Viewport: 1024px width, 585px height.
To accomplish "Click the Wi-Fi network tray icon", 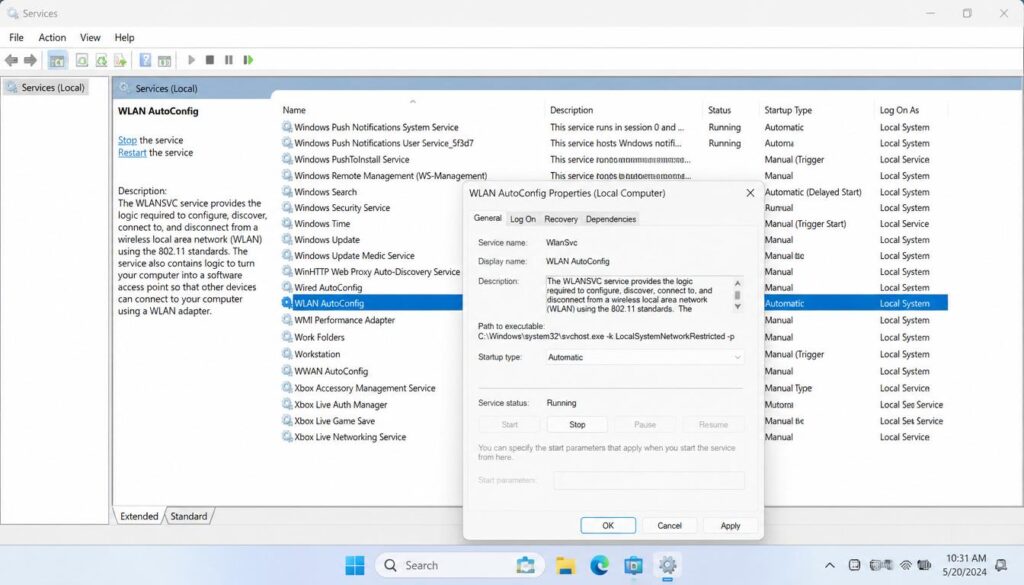I will (x=906, y=565).
